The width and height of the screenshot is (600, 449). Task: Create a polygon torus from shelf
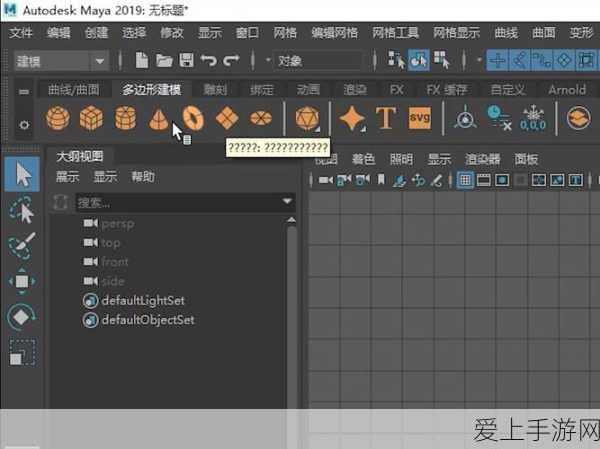click(x=193, y=118)
